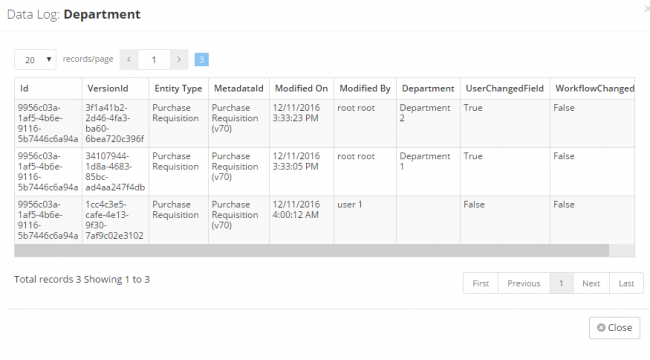This screenshot has width=650, height=360.
Task: Click the Previous pagination button
Action: (x=524, y=283)
